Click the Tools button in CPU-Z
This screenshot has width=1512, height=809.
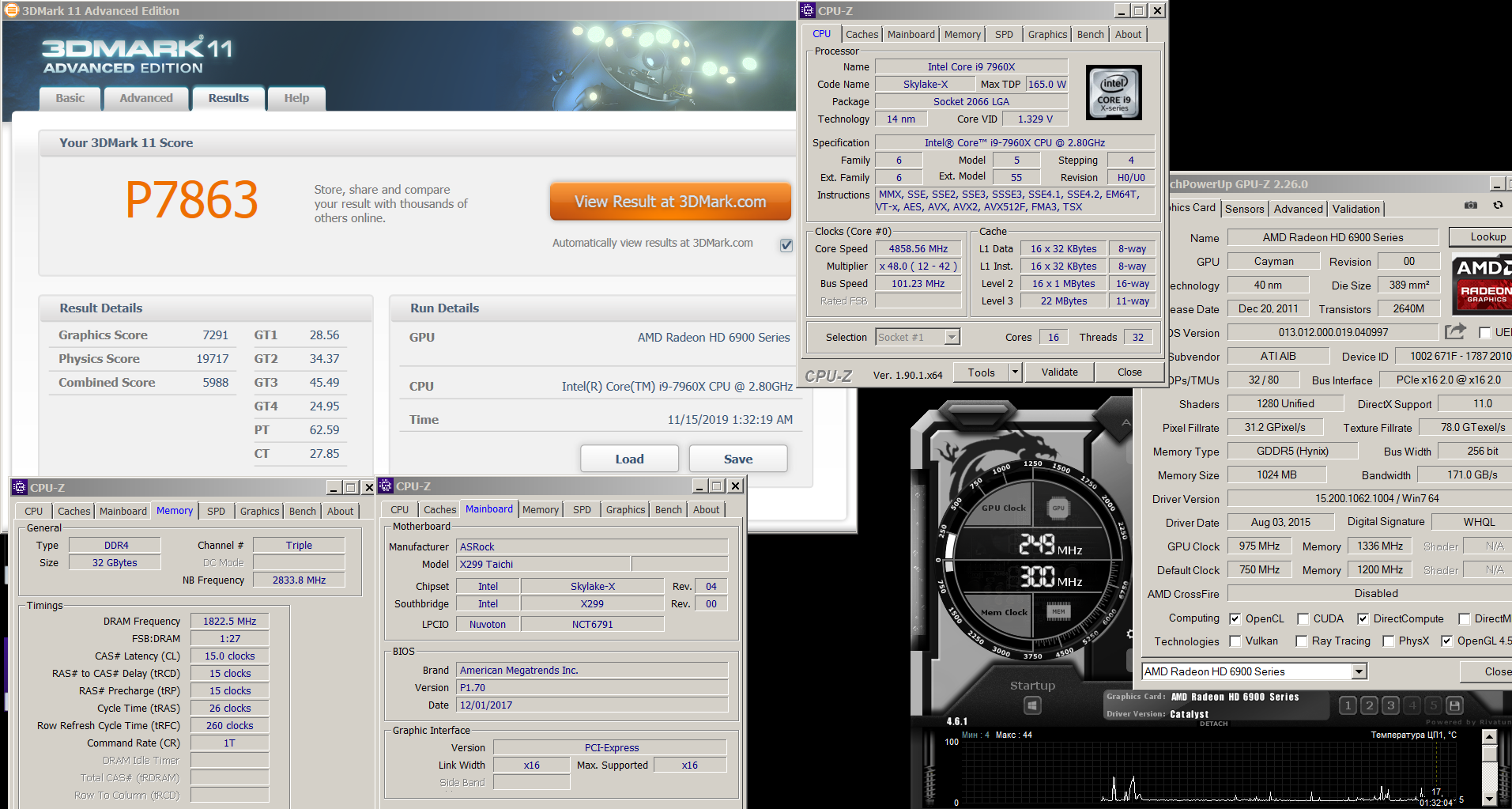(x=981, y=372)
